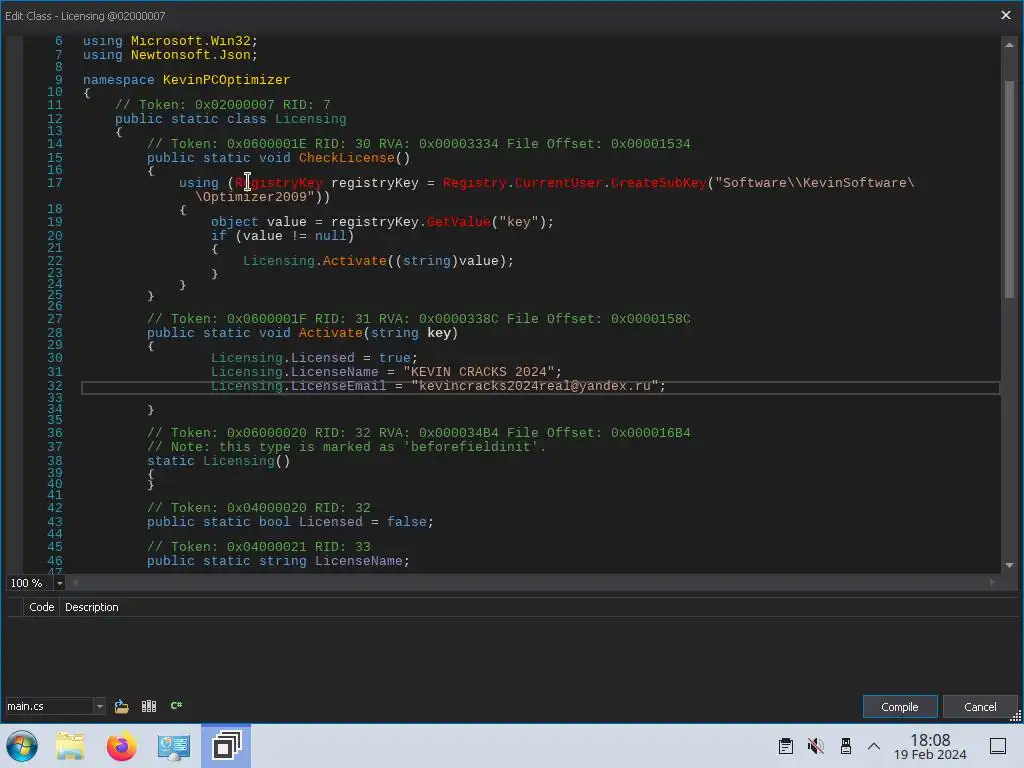The height and width of the screenshot is (768, 1024).
Task: Click the Token 0x04000021 RID: 33 comment
Action: coord(259,547)
